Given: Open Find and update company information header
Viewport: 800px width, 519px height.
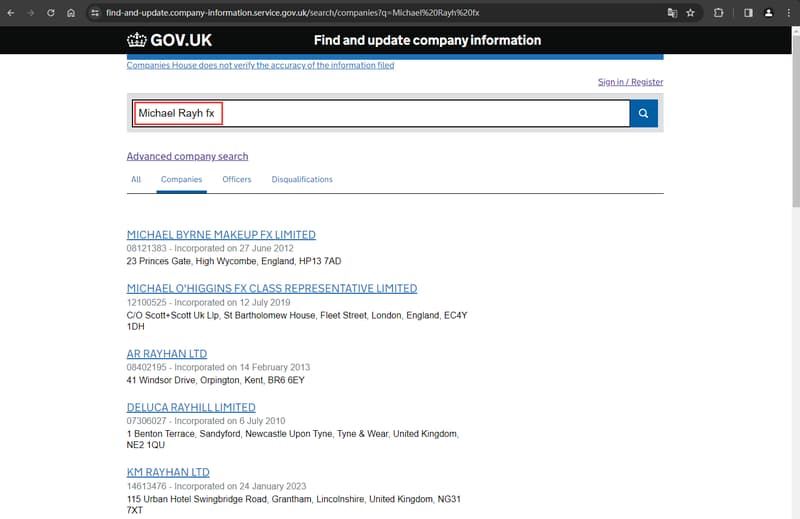Looking at the screenshot, I should [428, 40].
